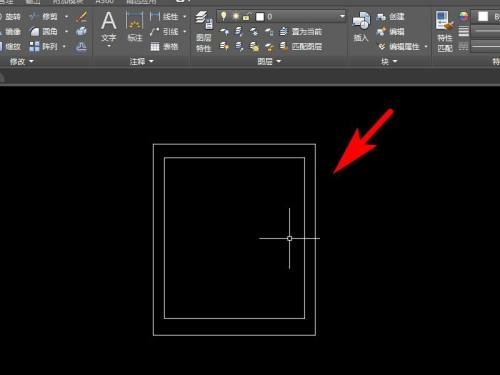Click the lineweight icon in Properties panel
The width and height of the screenshot is (500, 375).
click(x=464, y=32)
